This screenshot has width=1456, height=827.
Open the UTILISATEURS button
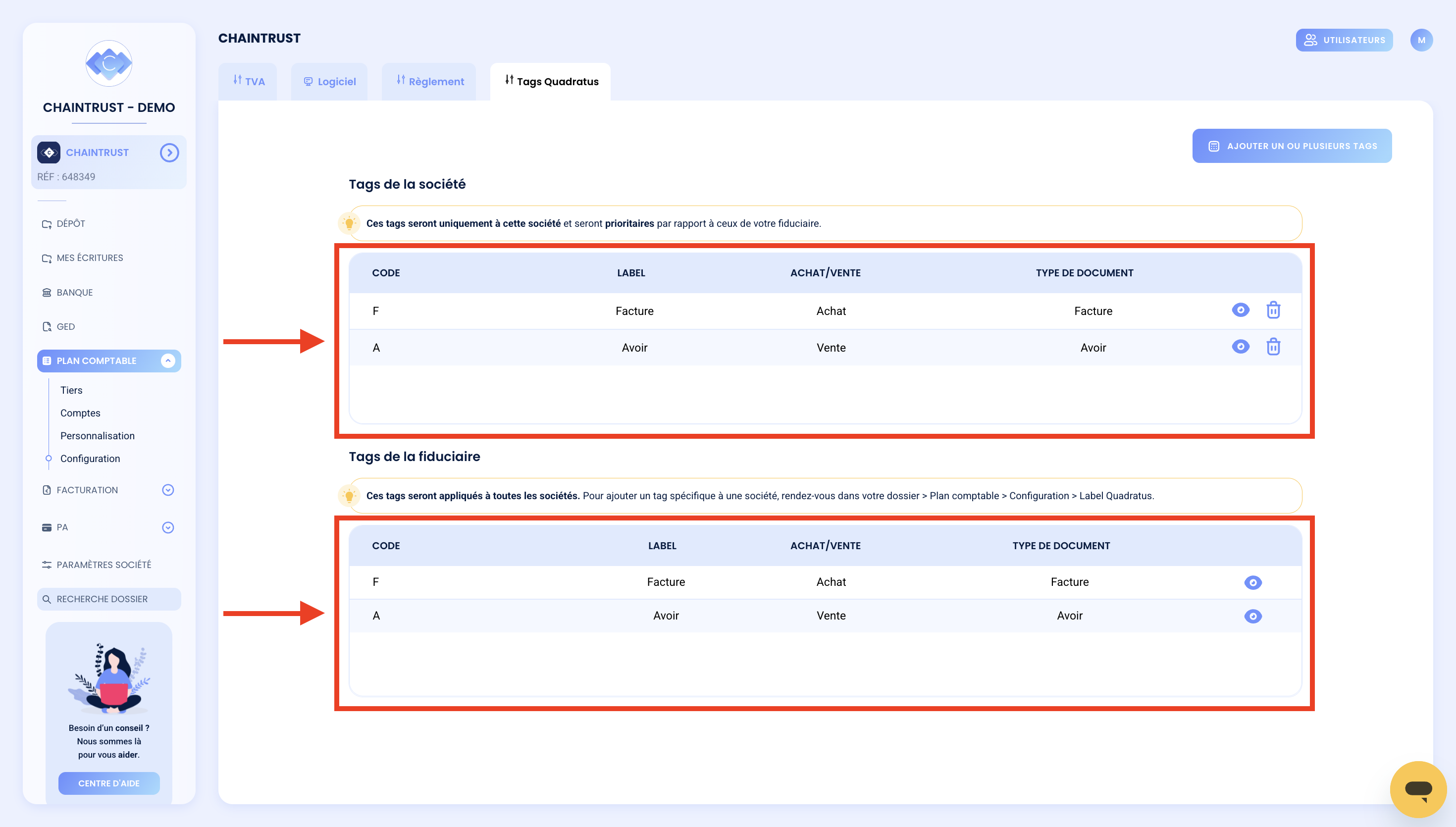point(1344,40)
